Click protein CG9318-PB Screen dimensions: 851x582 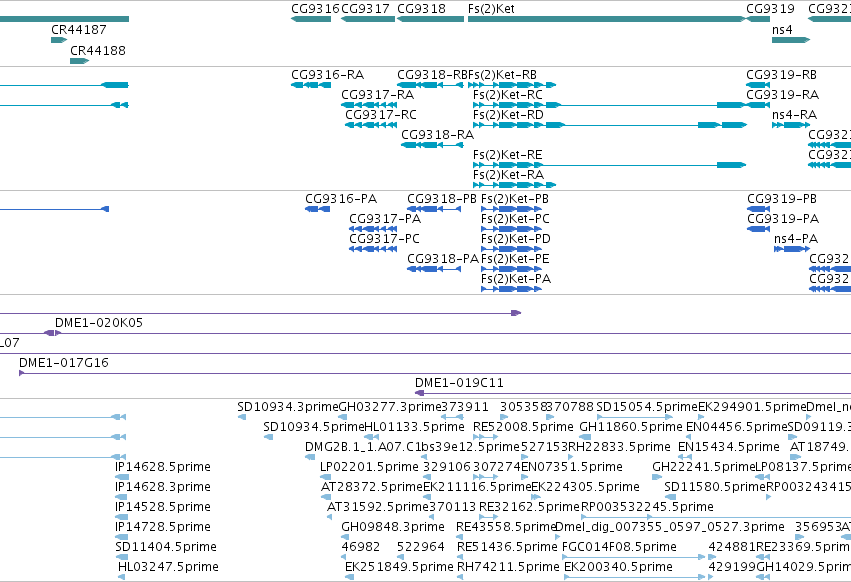[x=434, y=209]
